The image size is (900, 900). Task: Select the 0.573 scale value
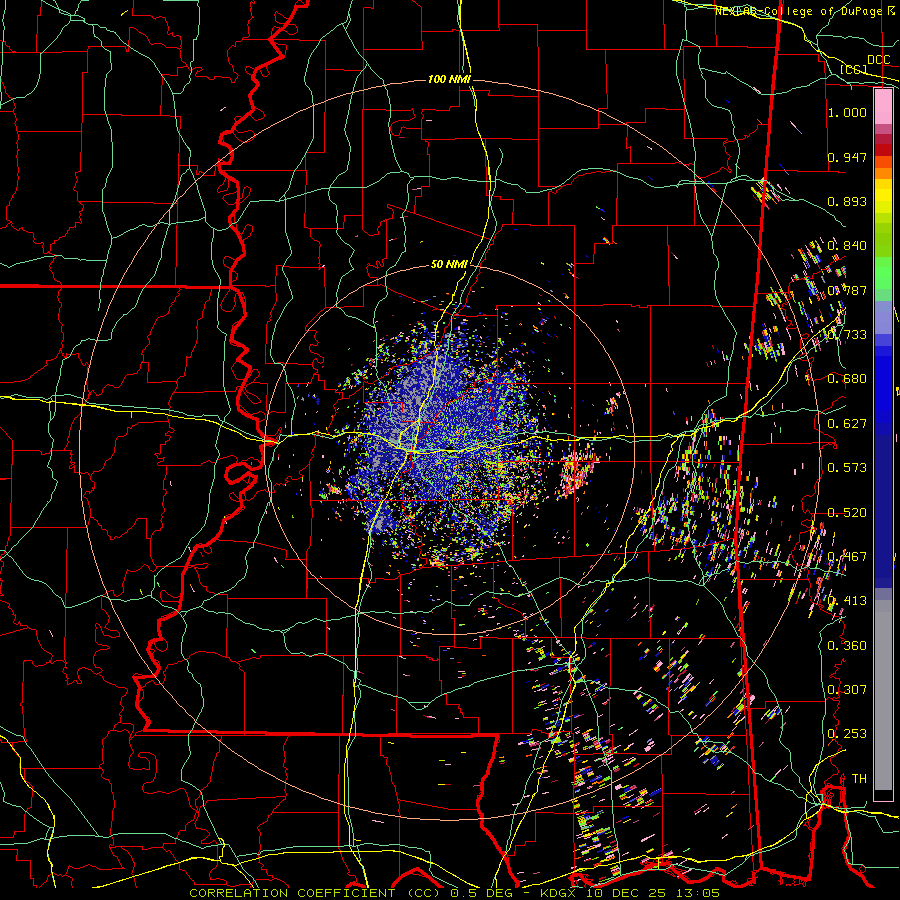click(847, 468)
